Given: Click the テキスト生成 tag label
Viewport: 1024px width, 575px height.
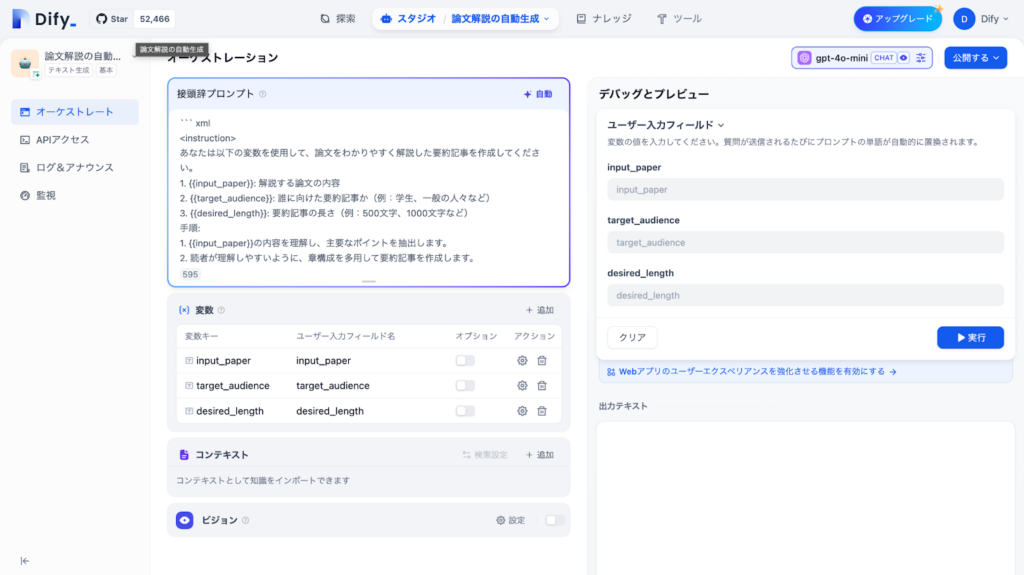Looking at the screenshot, I should (x=68, y=71).
